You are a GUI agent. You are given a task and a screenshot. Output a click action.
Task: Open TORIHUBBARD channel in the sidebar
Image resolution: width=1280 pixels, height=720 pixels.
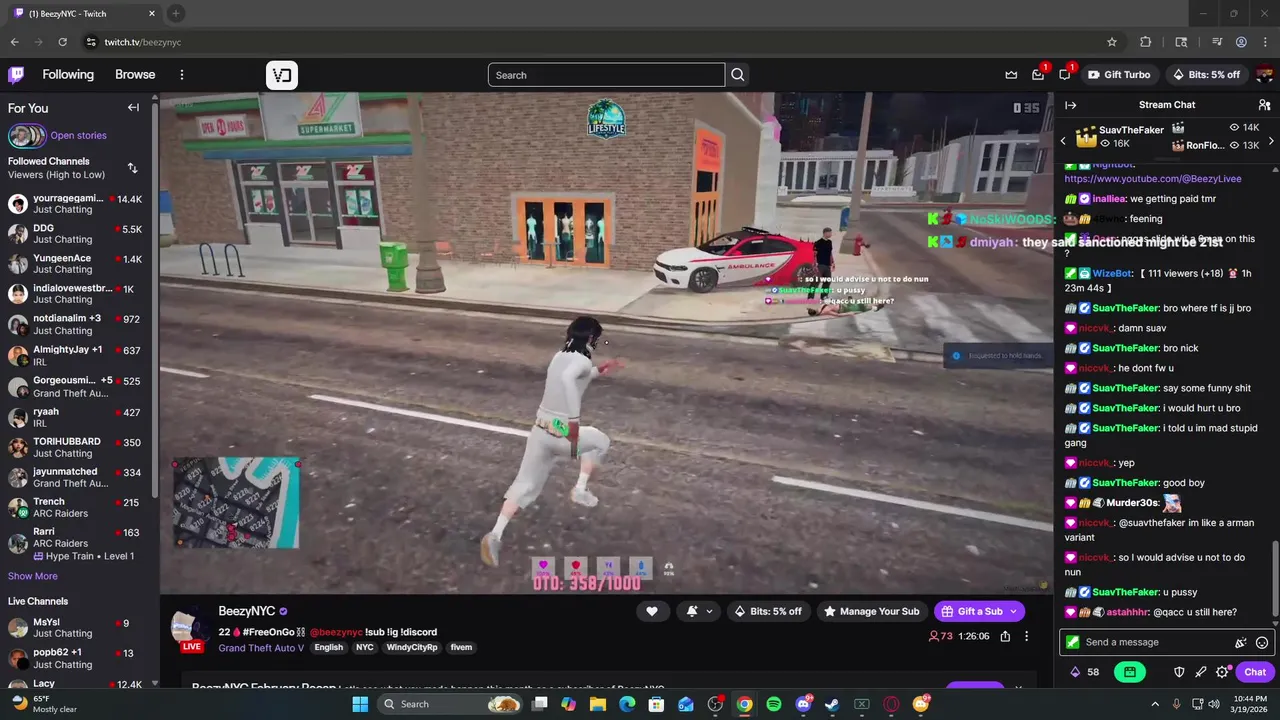pos(76,447)
